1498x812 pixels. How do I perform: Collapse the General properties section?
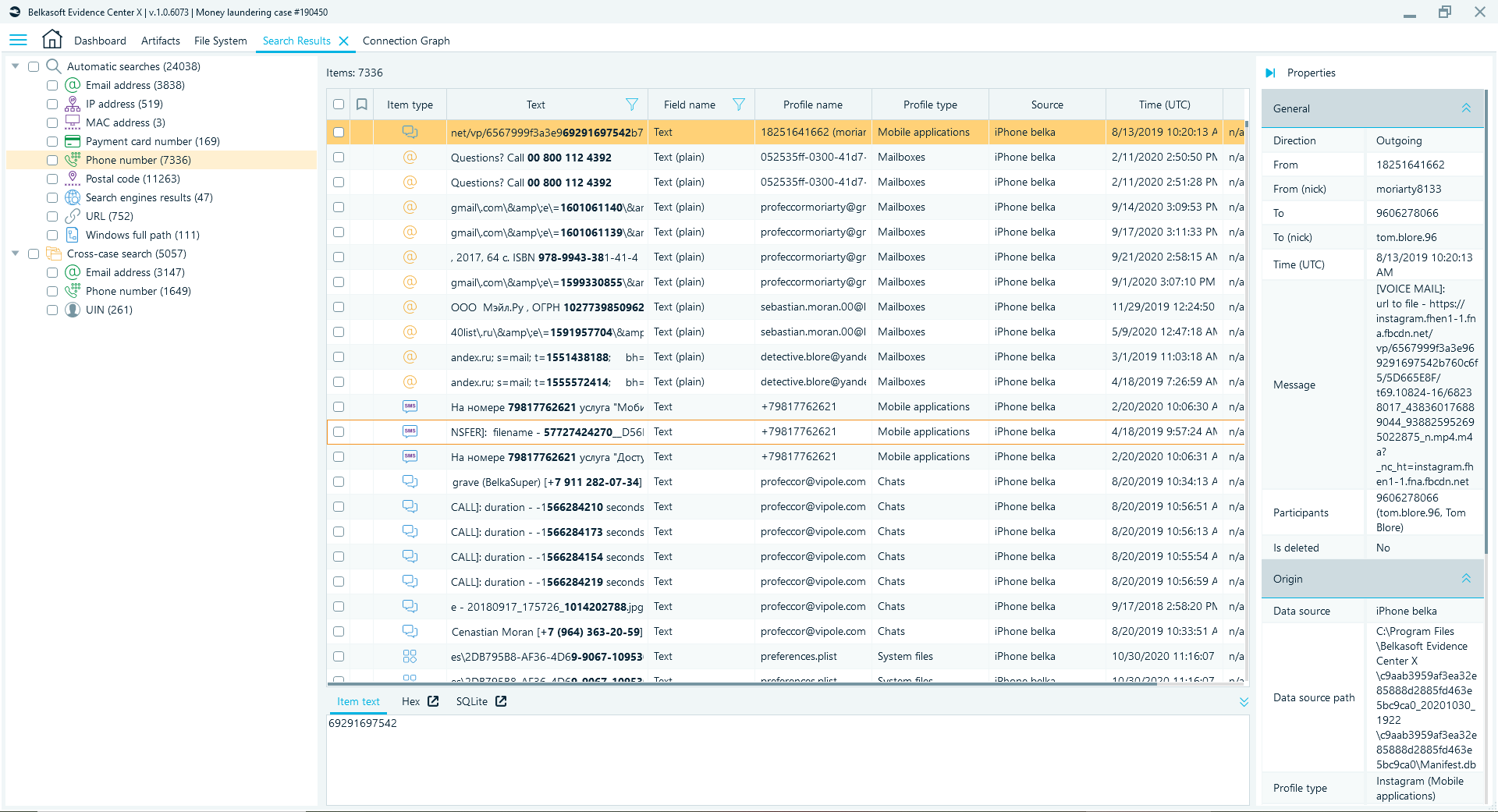pyautogui.click(x=1466, y=108)
